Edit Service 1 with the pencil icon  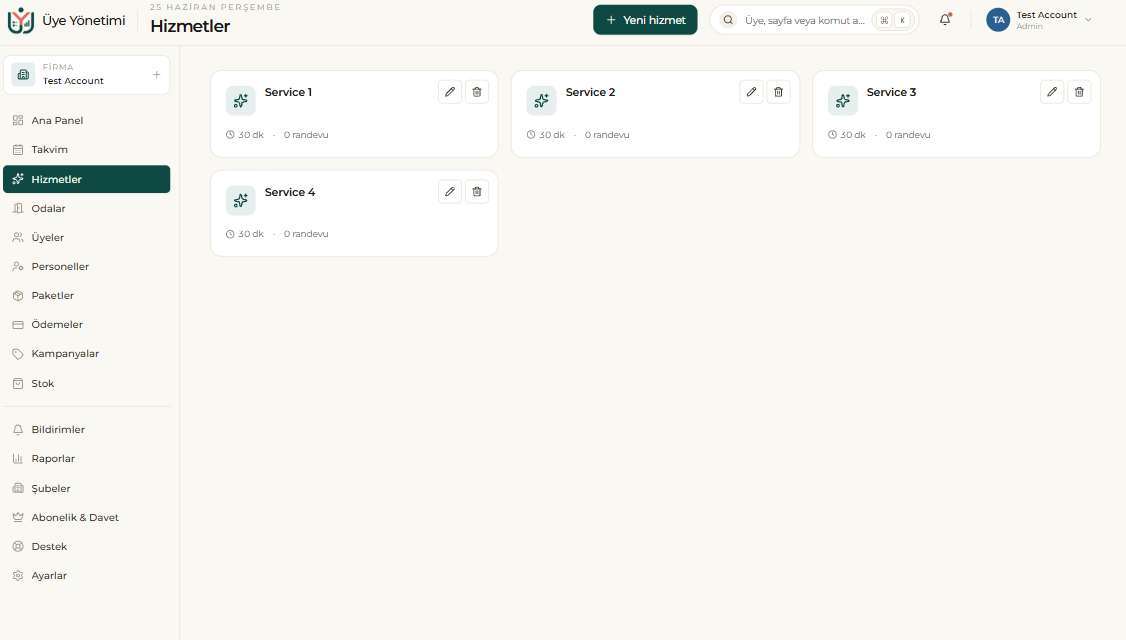[x=450, y=92]
